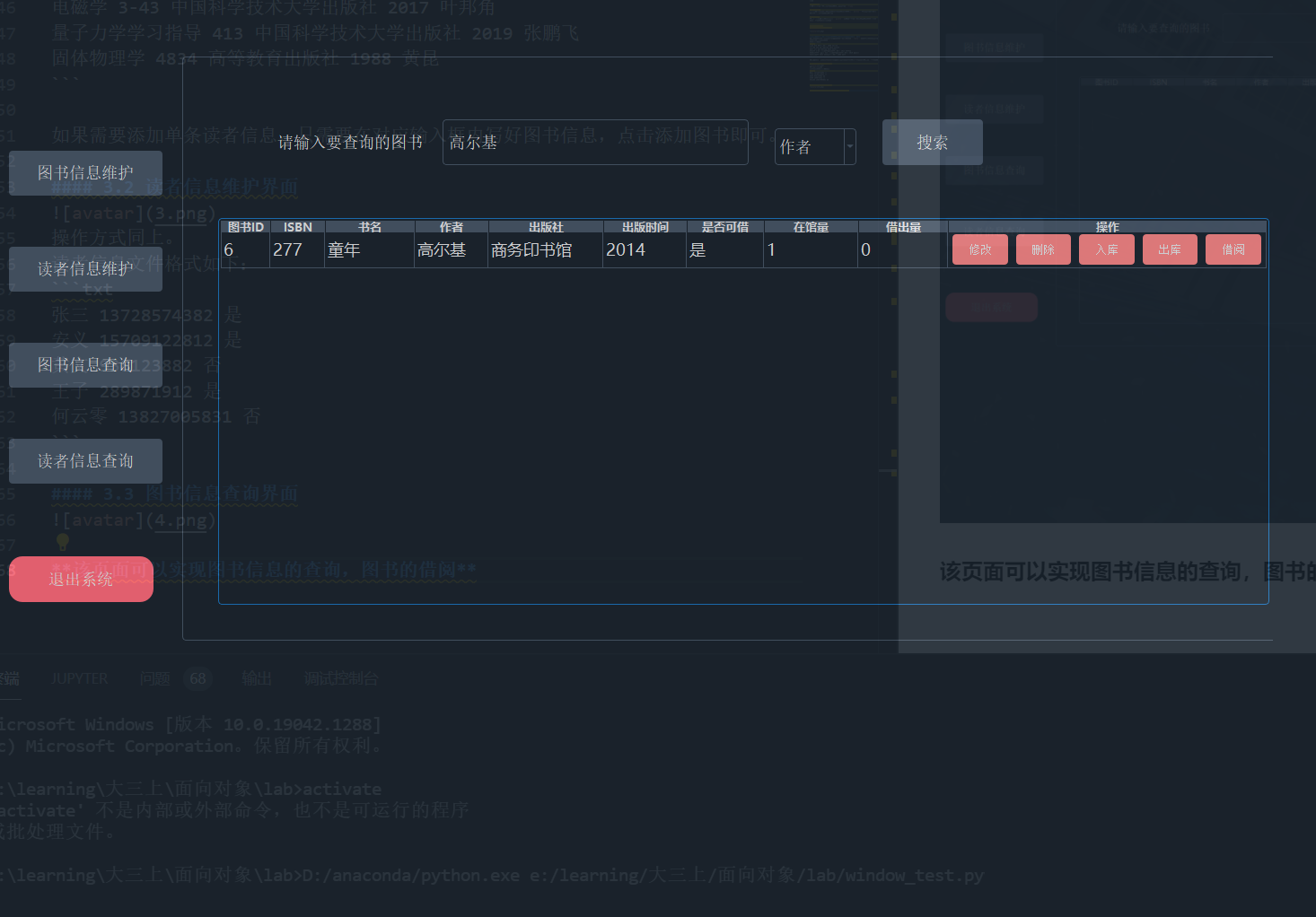Click 入库 for the 童年 row

1107,249
